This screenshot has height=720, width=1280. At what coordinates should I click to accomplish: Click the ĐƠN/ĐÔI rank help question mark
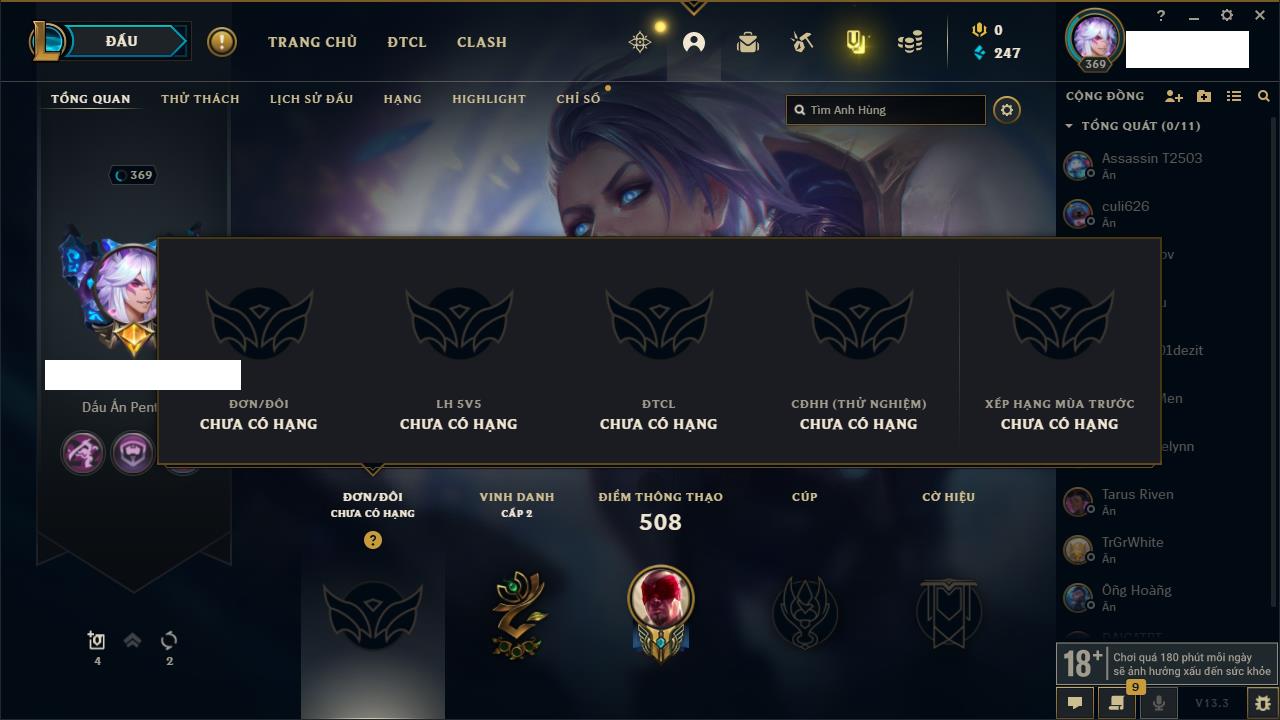pyautogui.click(x=373, y=540)
